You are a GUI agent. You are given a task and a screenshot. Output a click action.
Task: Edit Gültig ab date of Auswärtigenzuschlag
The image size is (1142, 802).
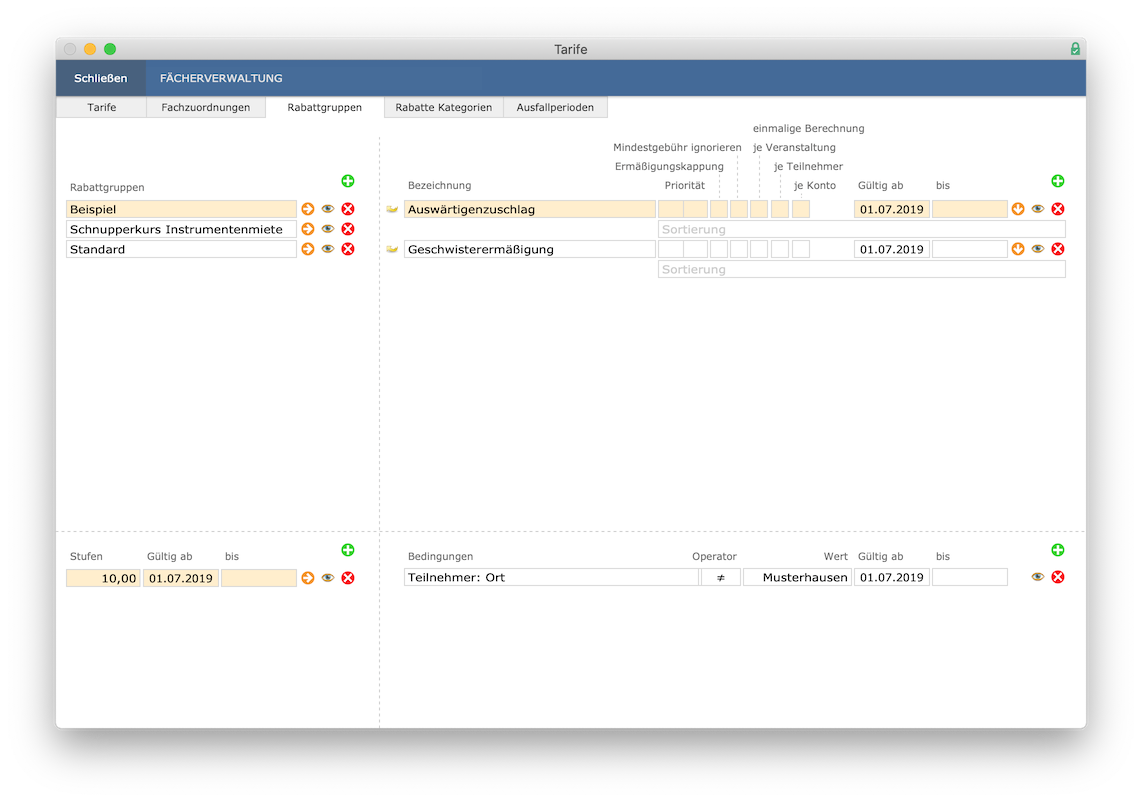tap(891, 209)
